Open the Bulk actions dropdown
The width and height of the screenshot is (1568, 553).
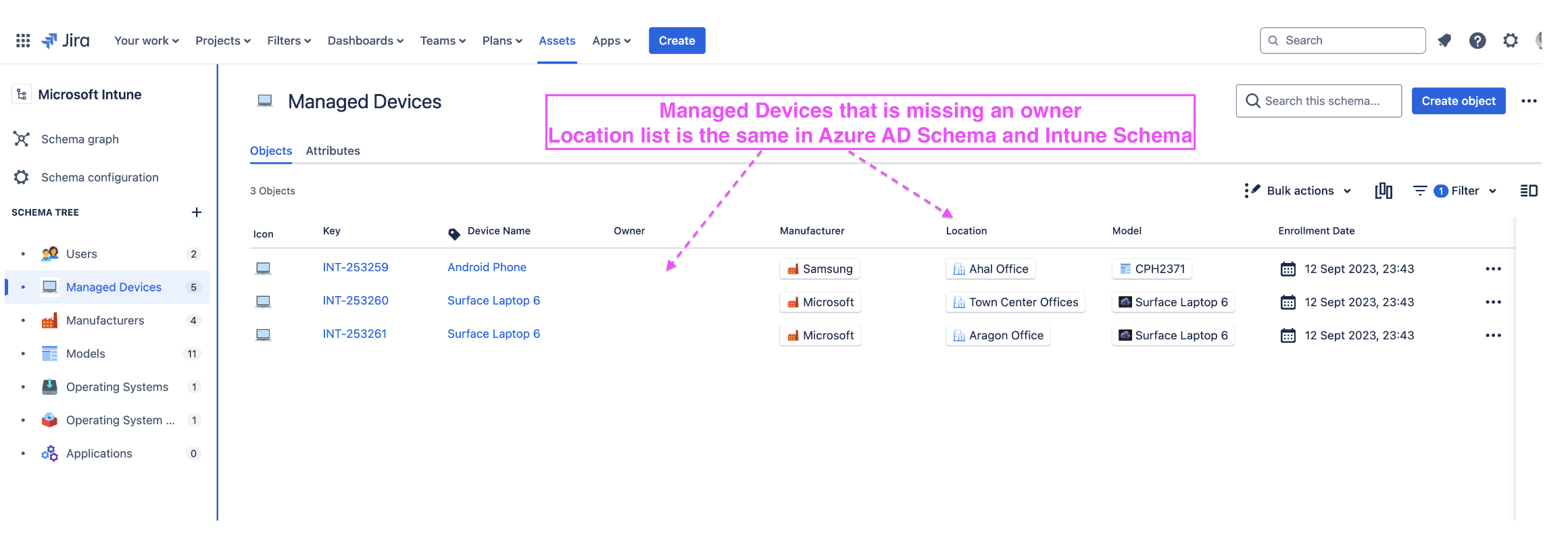point(1298,191)
